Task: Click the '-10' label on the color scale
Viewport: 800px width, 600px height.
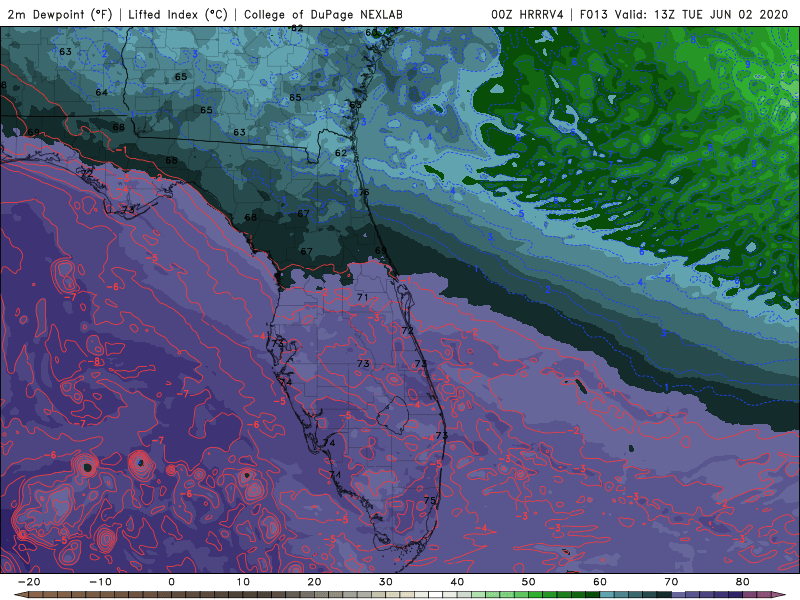Action: (x=100, y=582)
